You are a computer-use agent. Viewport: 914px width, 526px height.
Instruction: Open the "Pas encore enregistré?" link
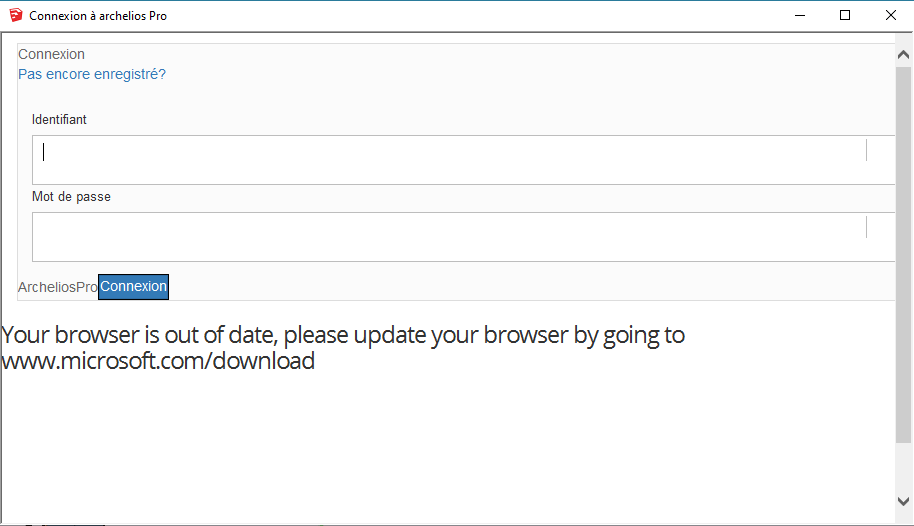92,74
